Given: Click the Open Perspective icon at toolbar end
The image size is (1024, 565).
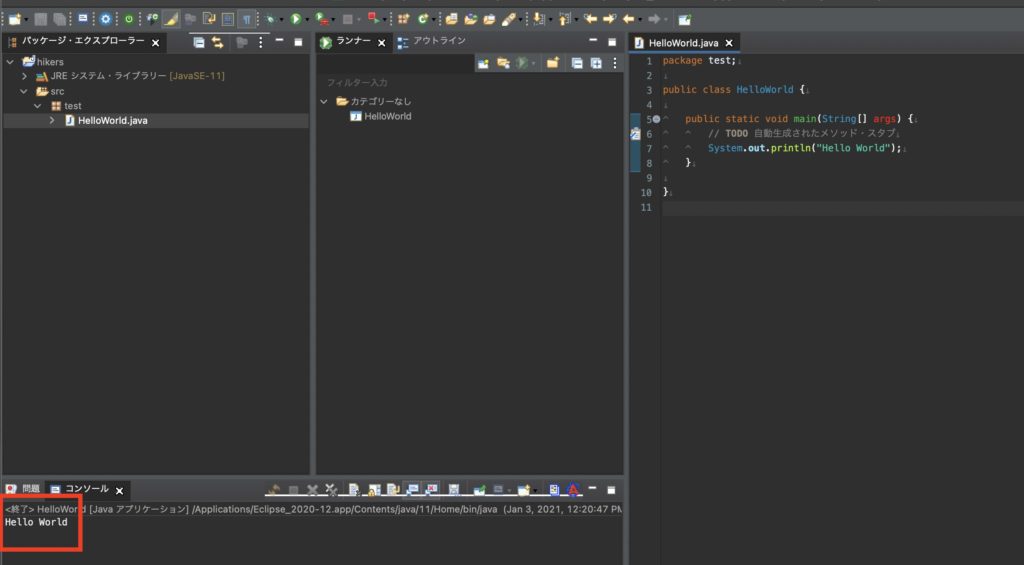Looking at the screenshot, I should click(x=684, y=20).
